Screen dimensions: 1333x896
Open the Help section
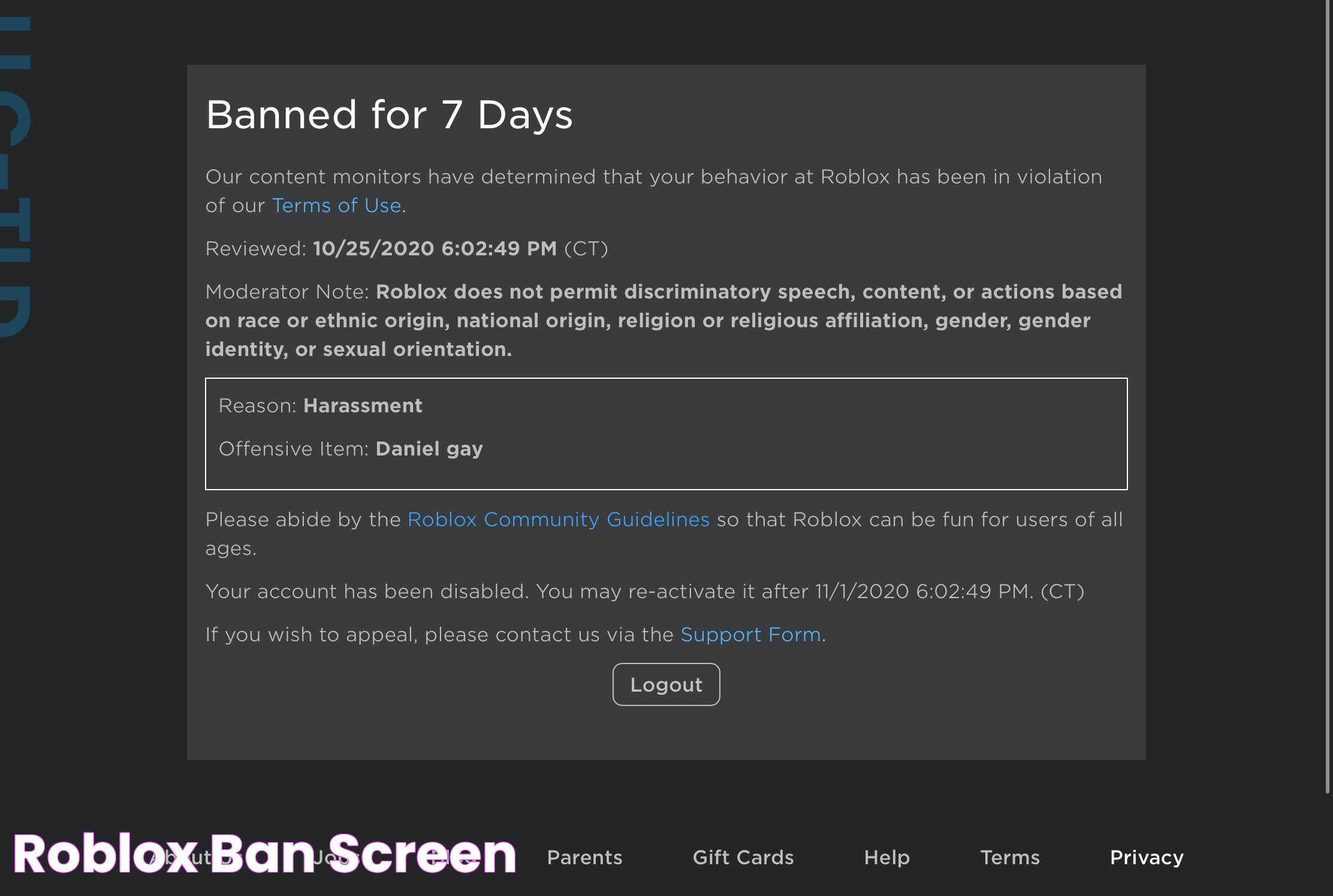(x=886, y=858)
